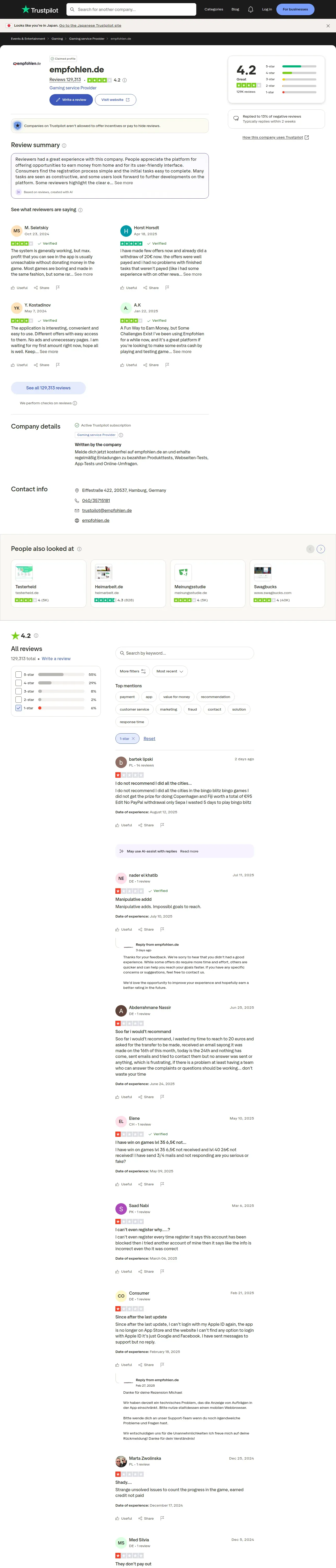
Task: Click the Trustpilot logo
Action: tap(40, 10)
